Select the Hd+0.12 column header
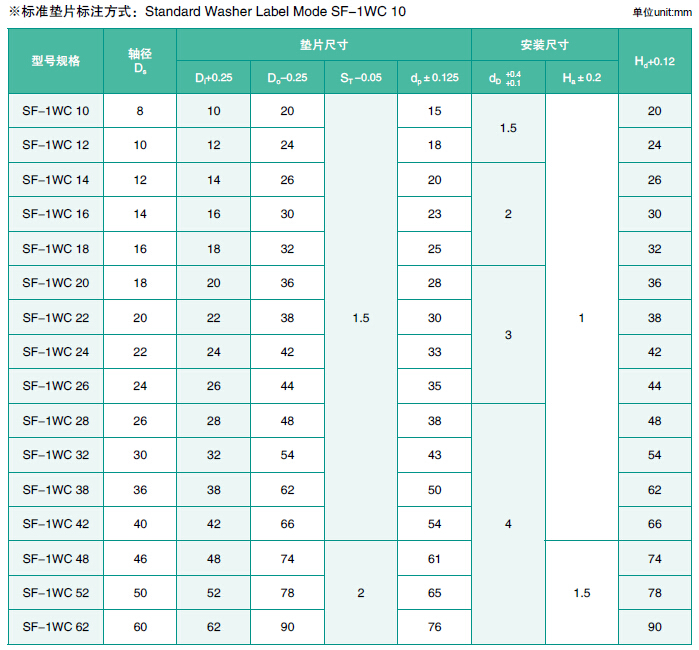 (x=654, y=61)
